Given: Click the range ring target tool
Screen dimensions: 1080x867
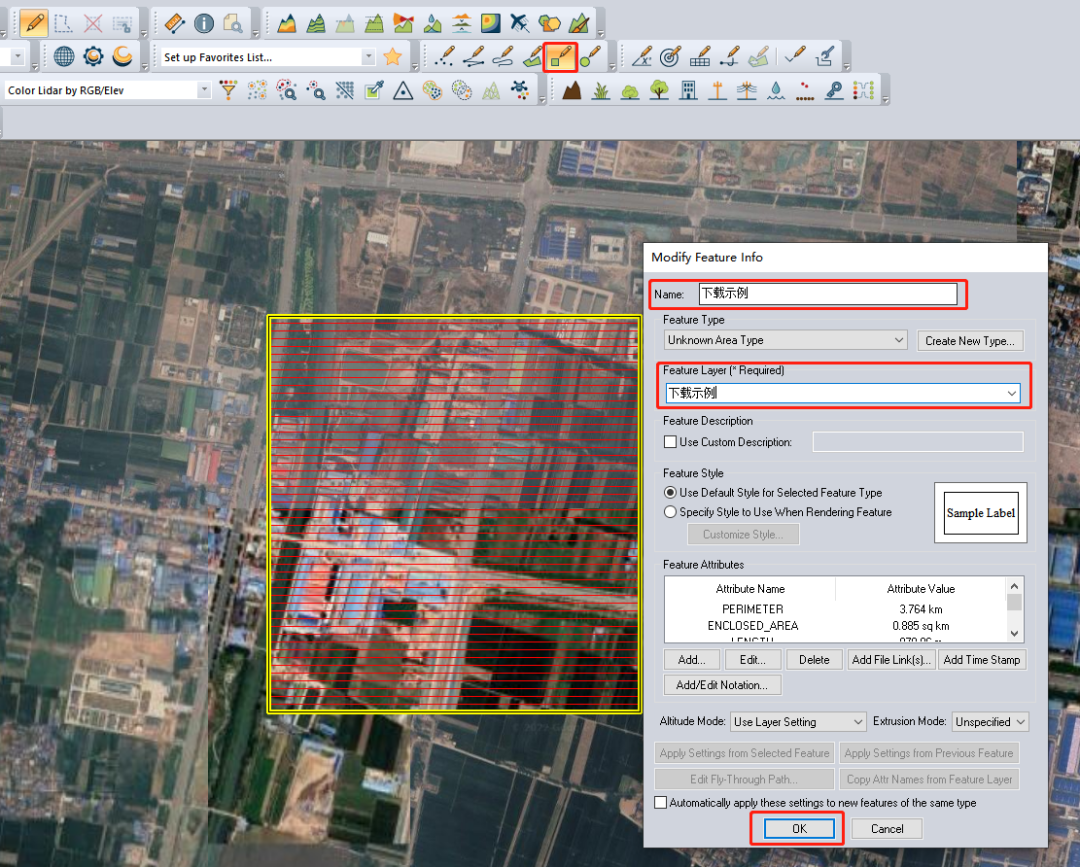Looking at the screenshot, I should click(x=670, y=57).
